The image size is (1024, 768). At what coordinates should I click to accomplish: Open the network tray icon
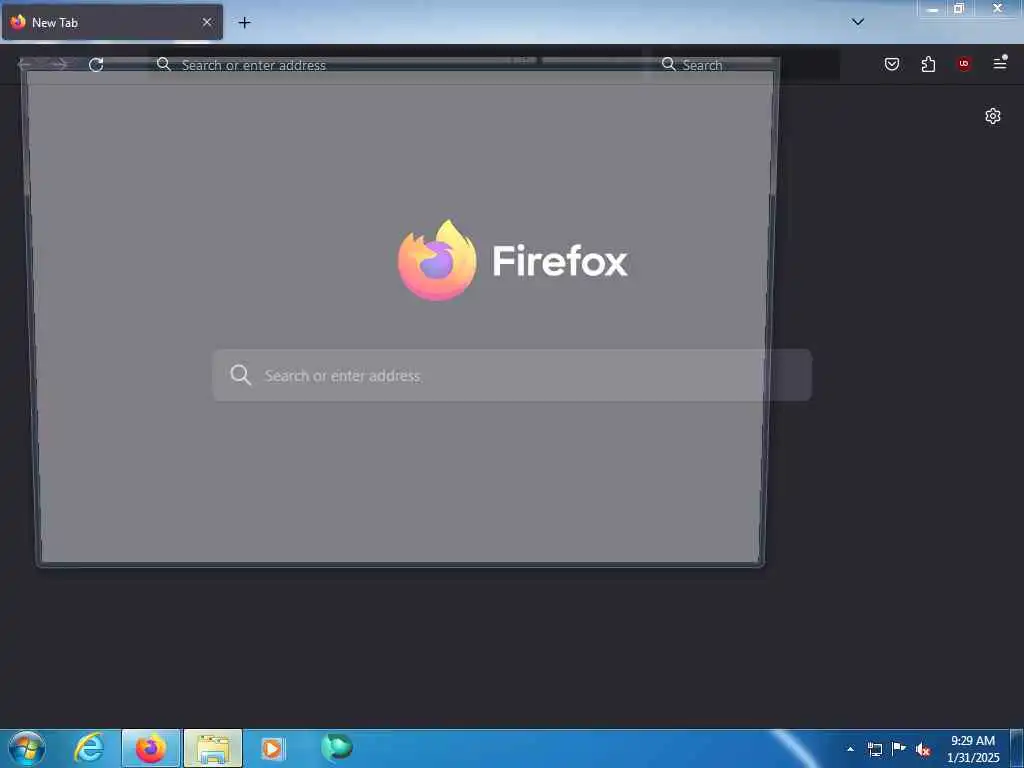tap(874, 749)
